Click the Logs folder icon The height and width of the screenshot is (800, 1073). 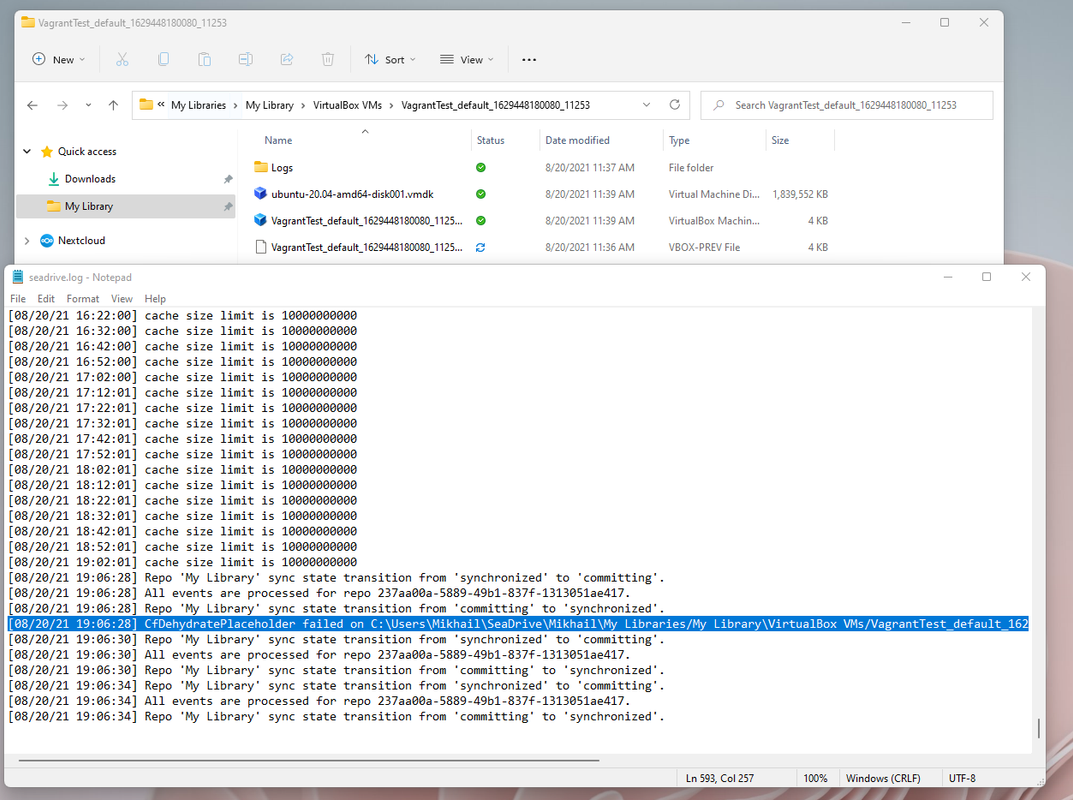pos(261,167)
